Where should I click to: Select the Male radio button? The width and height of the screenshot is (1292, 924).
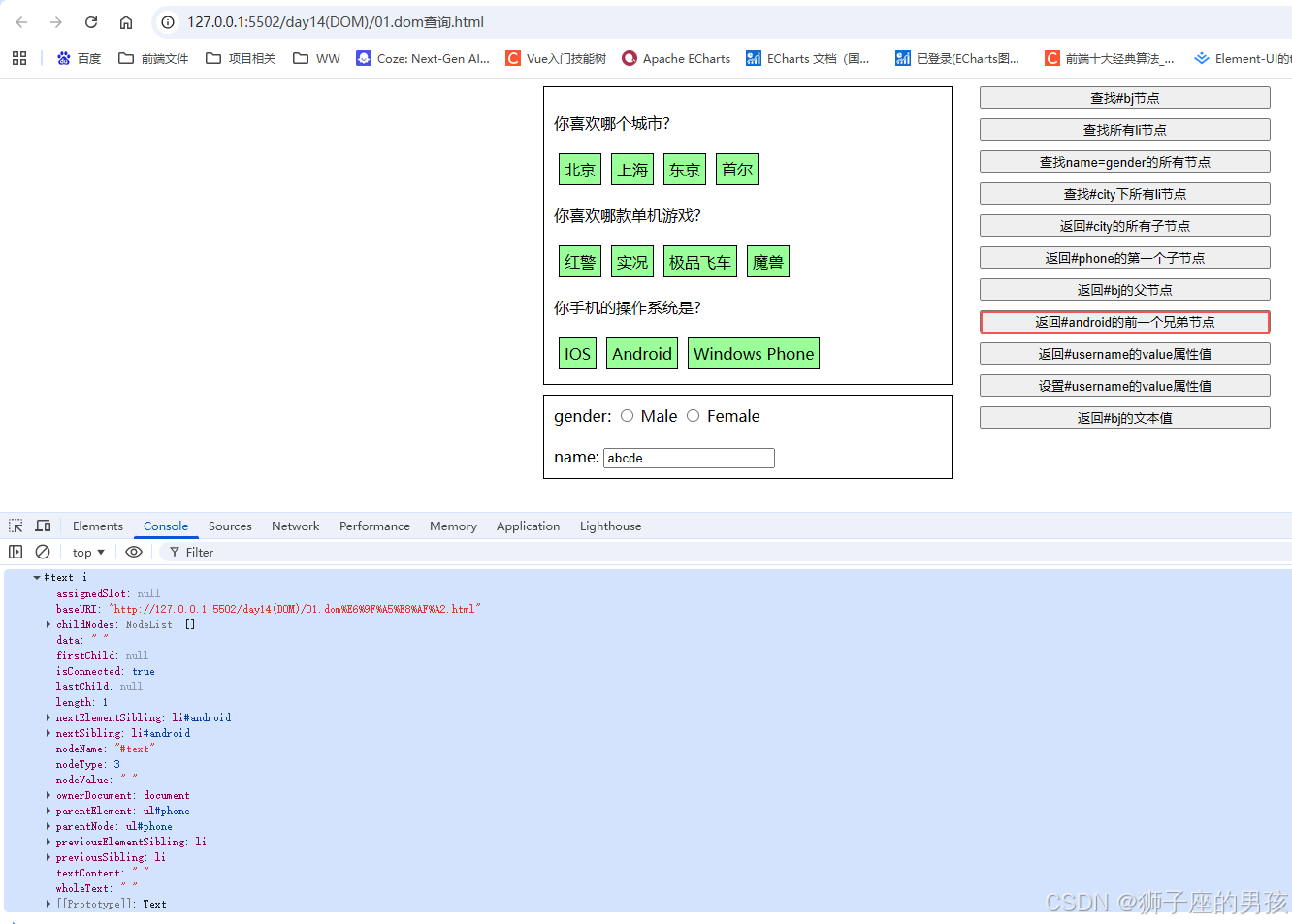pos(627,416)
